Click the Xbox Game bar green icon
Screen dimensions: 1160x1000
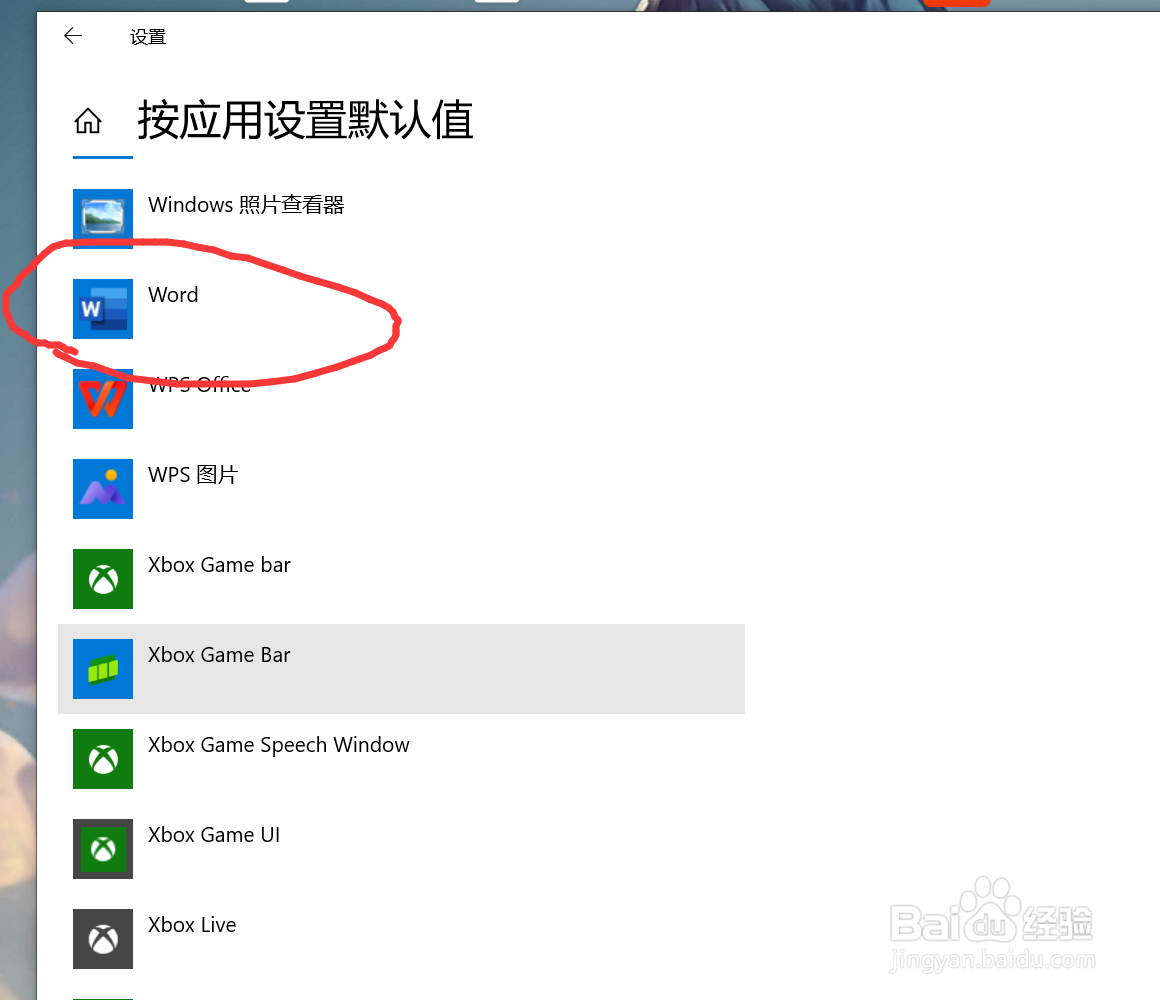tap(103, 579)
